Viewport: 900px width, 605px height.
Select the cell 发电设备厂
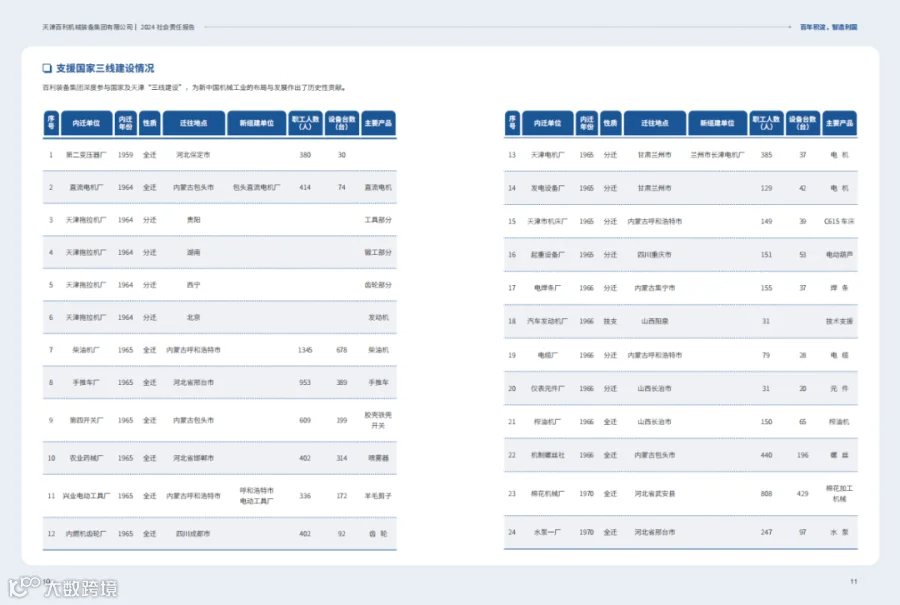click(548, 188)
